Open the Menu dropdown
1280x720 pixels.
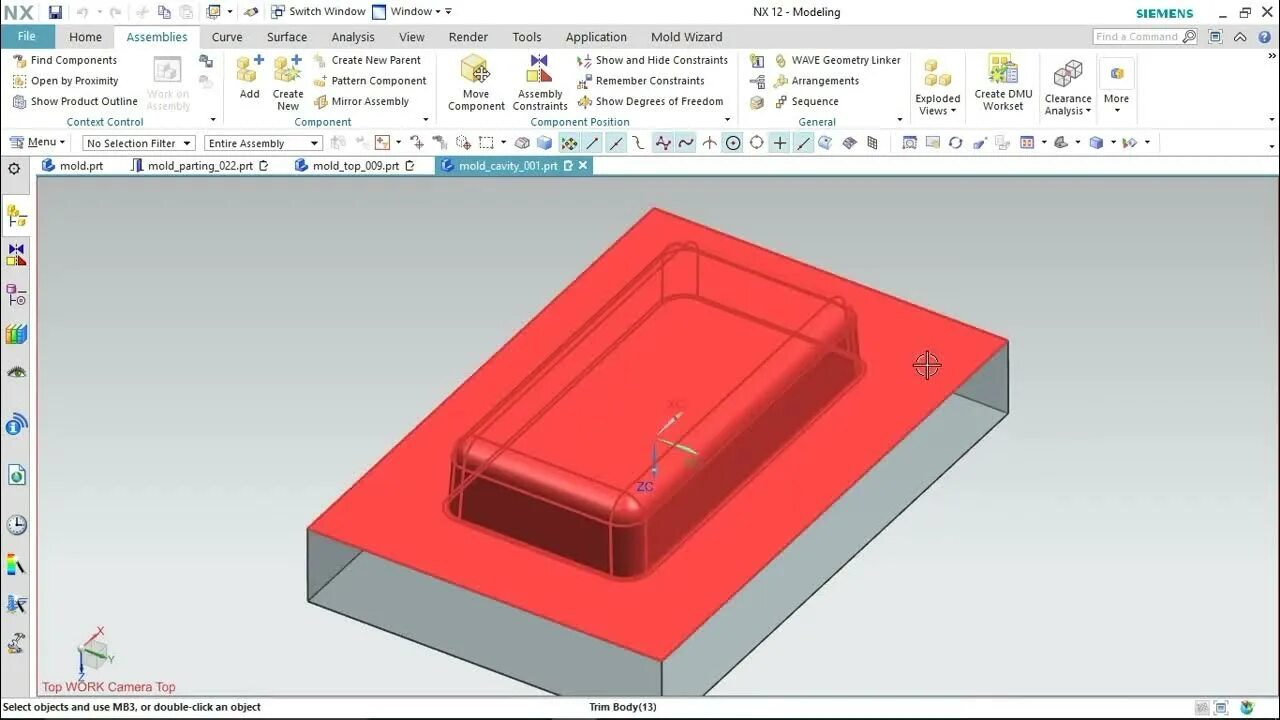click(39, 142)
